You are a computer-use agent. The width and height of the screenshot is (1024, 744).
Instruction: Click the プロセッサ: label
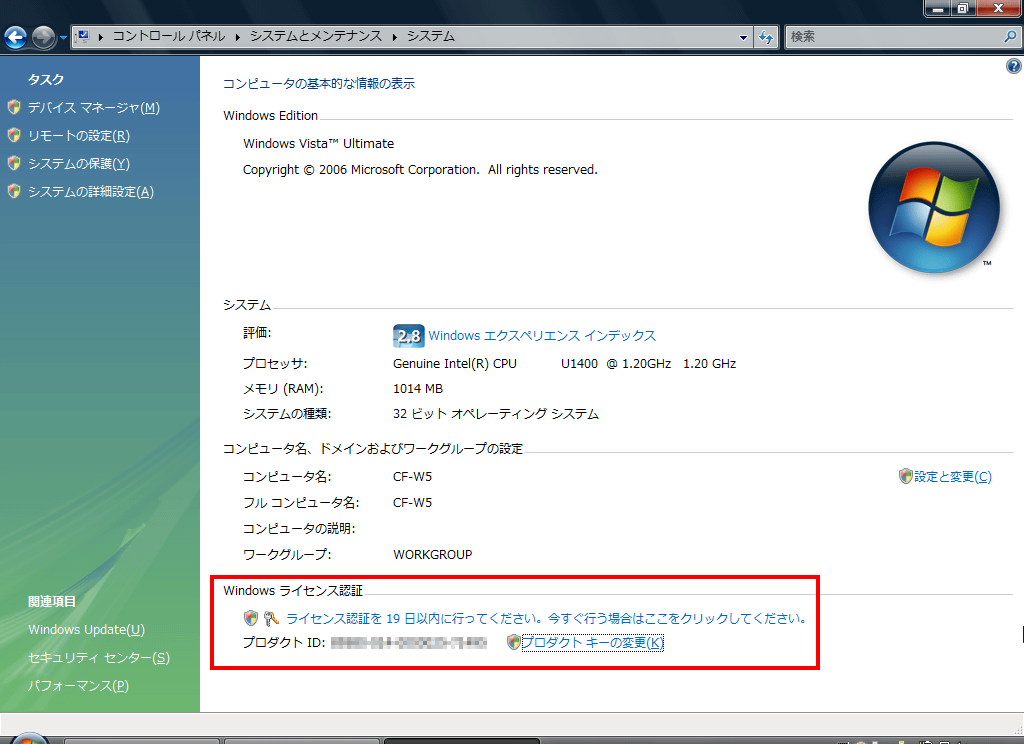[275, 364]
